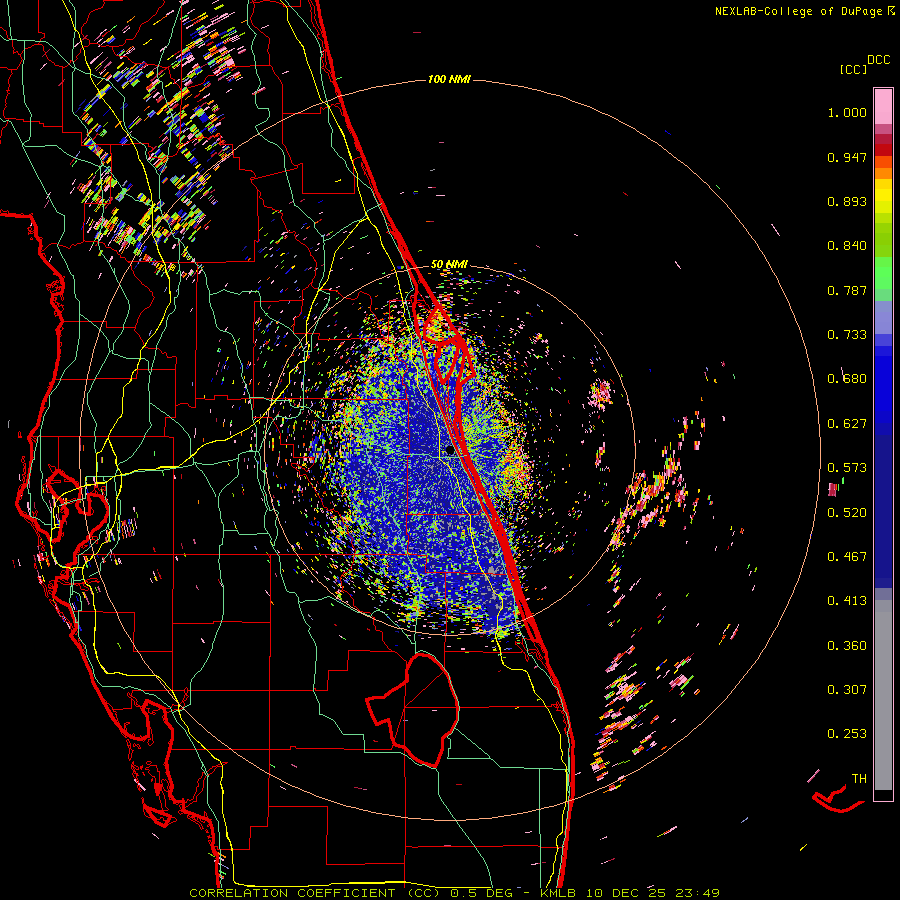Click the 0.307 scale value
Viewport: 900px width, 900px height.
coord(847,690)
